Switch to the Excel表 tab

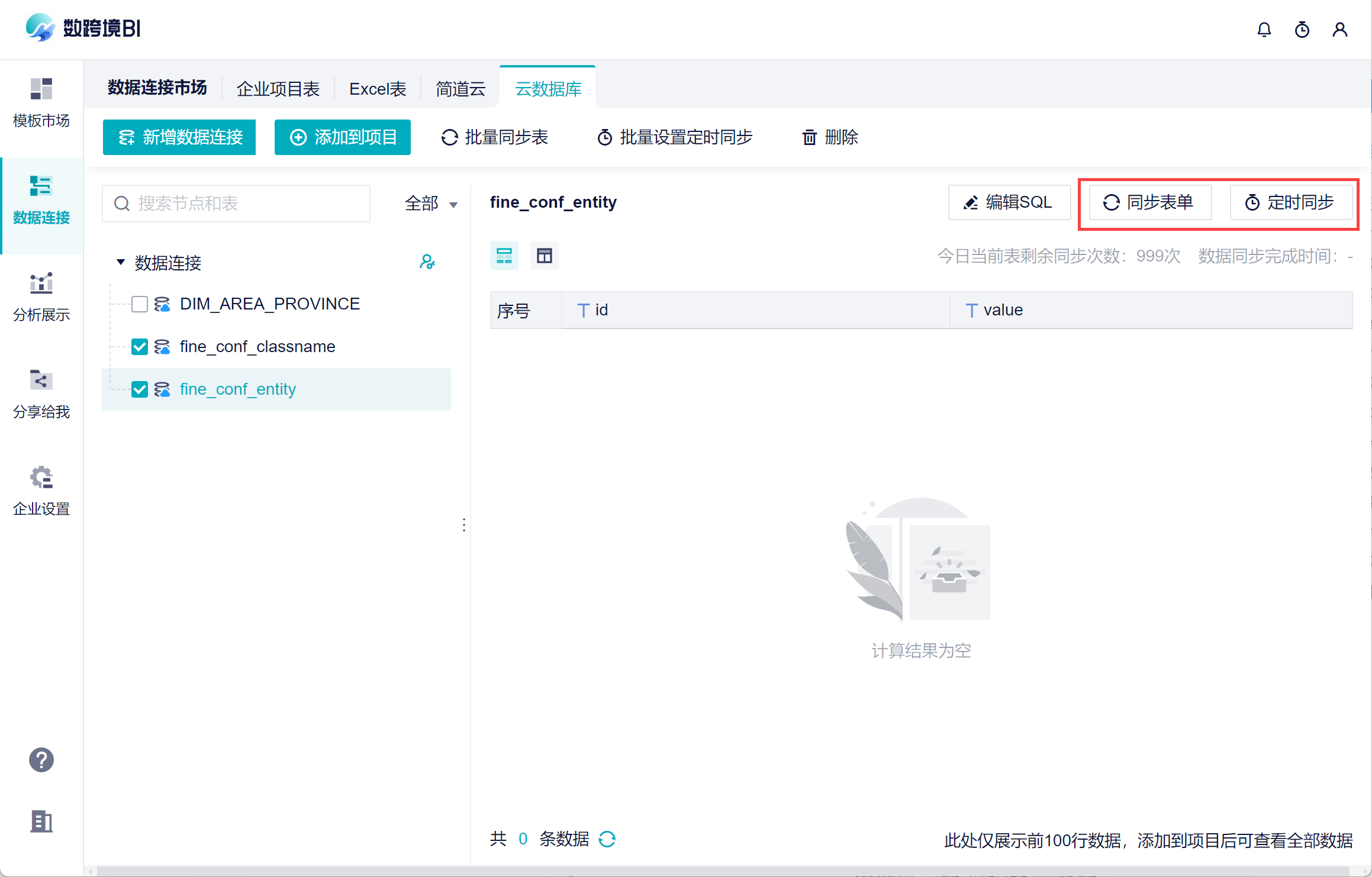coord(378,89)
